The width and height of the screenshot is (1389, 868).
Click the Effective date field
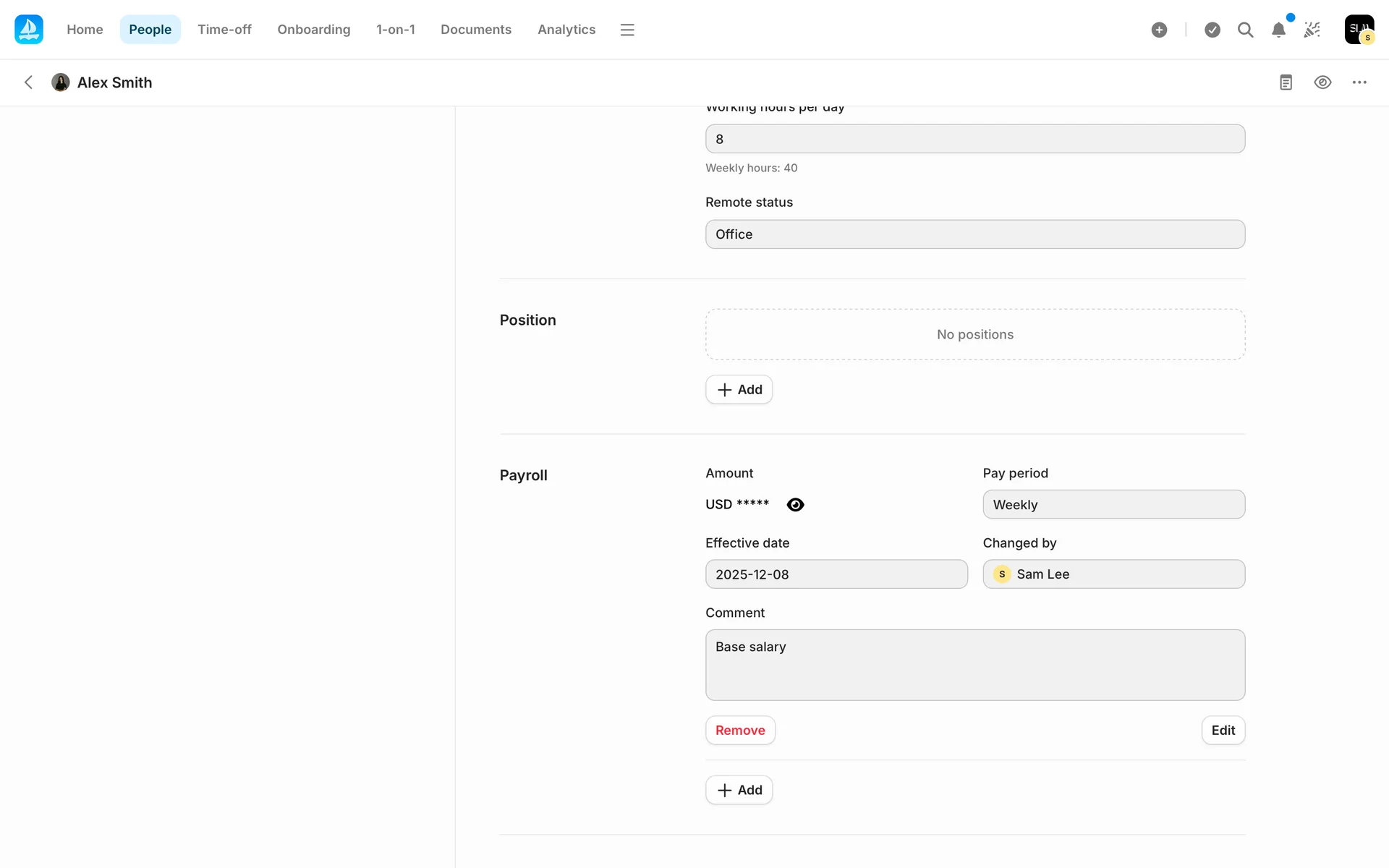836,574
